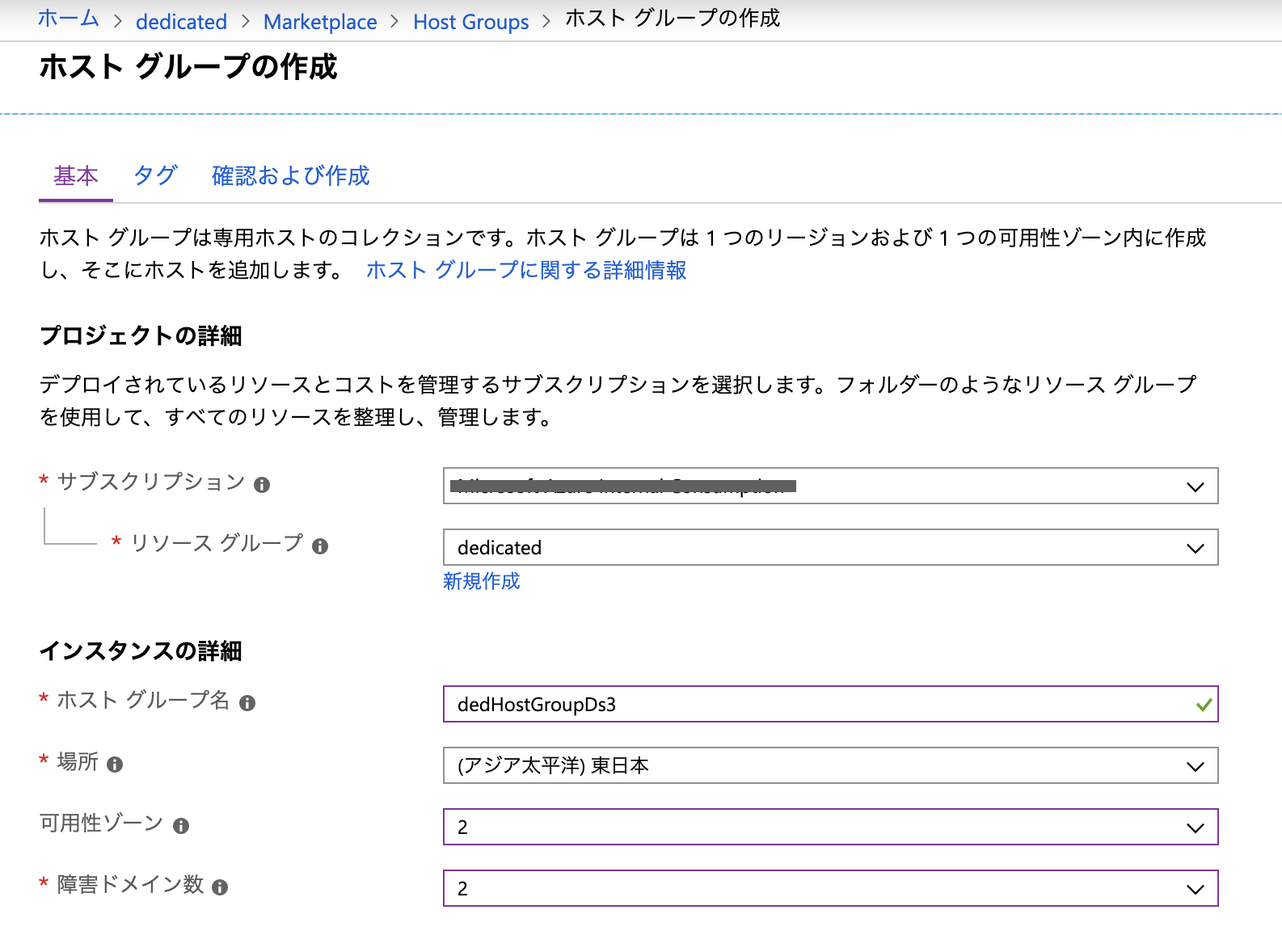
Task: Open the 障害ドメイン数 dropdown
Action: [x=829, y=889]
